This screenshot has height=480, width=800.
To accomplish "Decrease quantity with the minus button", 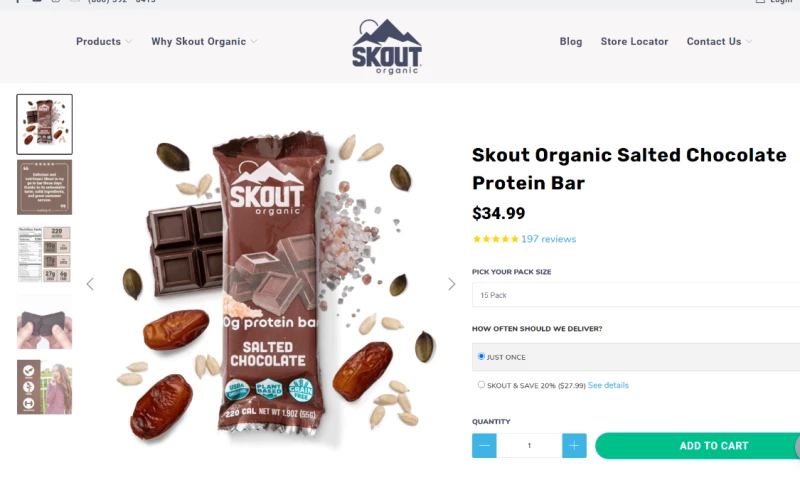I will click(x=484, y=446).
